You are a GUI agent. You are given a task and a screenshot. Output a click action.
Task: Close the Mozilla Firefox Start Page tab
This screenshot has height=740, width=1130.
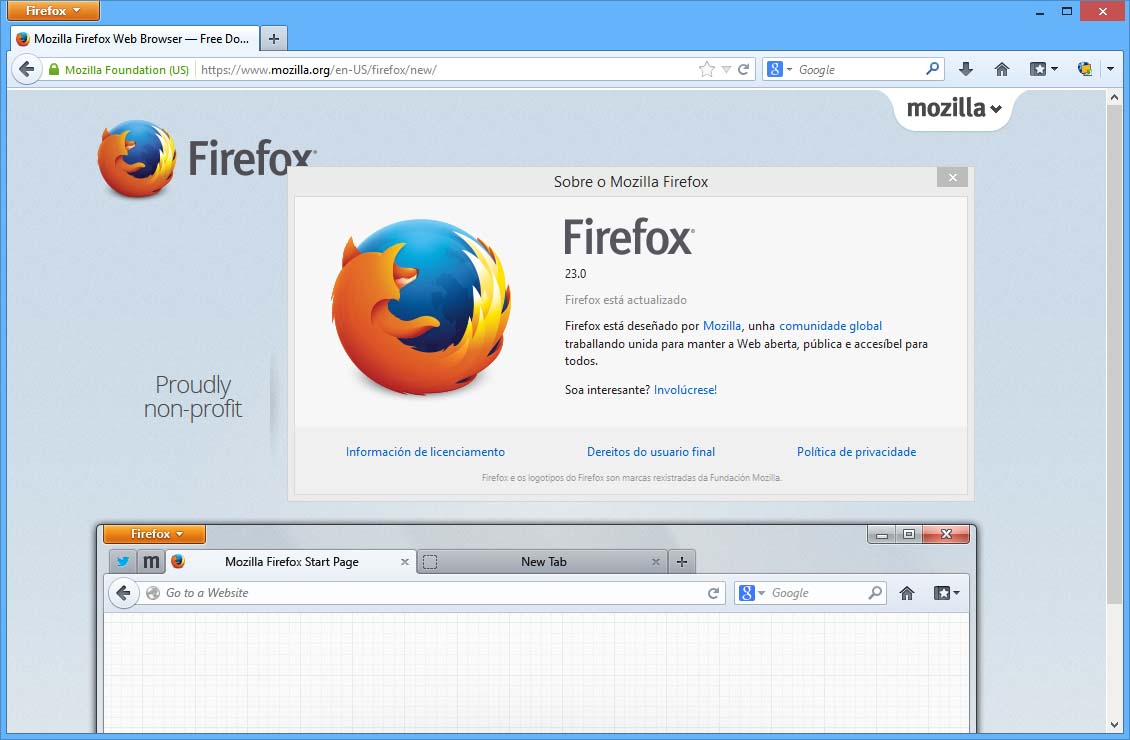click(x=404, y=562)
